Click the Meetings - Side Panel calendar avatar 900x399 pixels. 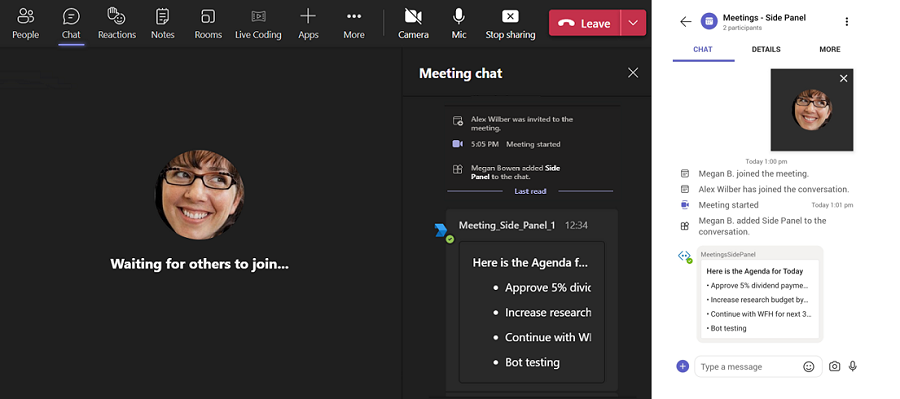point(709,22)
